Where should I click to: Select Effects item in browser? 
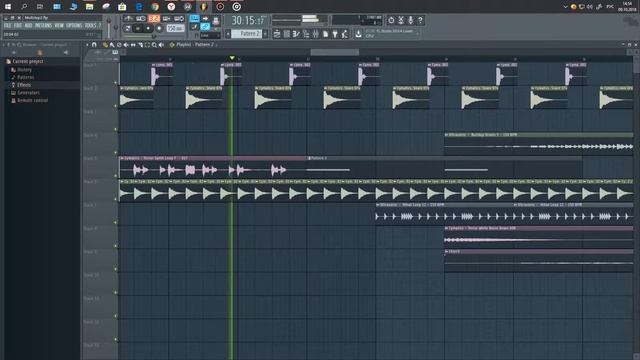pyautogui.click(x=24, y=85)
